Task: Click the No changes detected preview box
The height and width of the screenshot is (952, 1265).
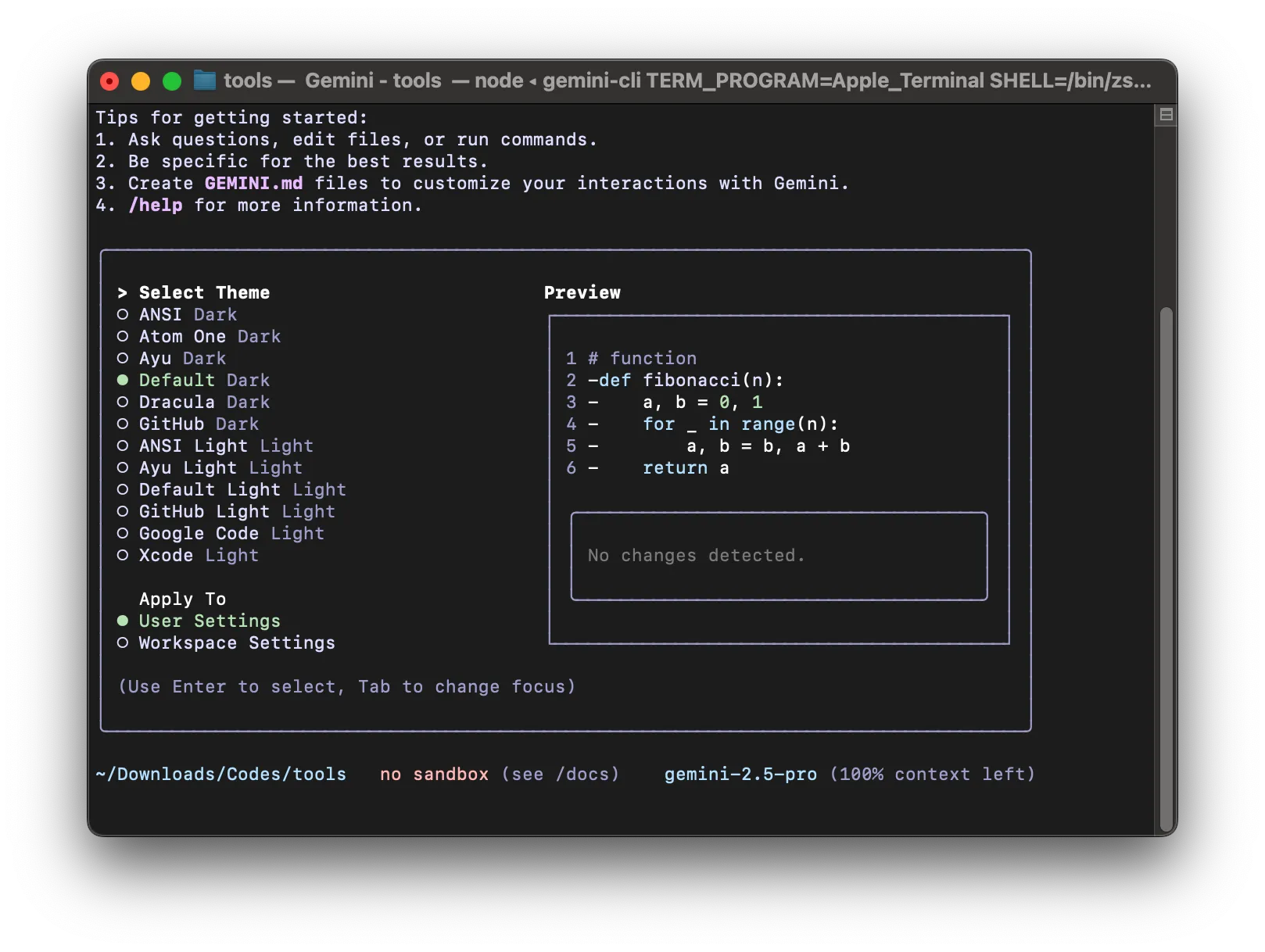Action: click(778, 556)
